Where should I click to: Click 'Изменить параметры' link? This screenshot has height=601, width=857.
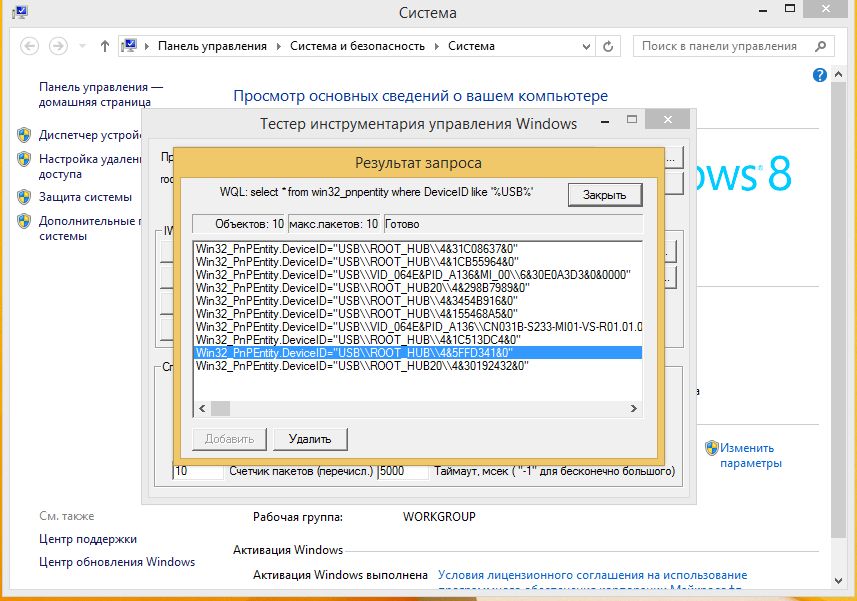tap(750, 456)
